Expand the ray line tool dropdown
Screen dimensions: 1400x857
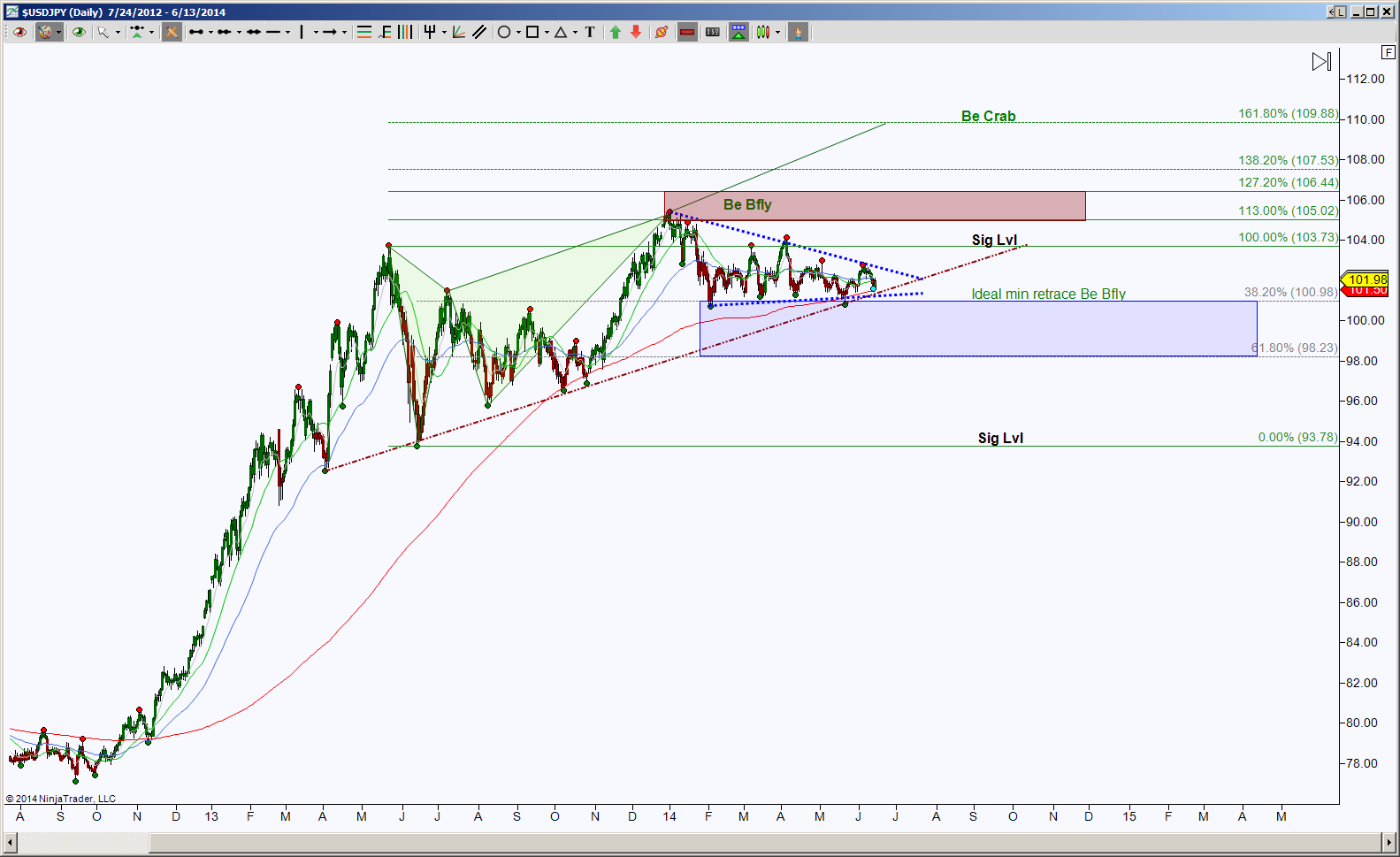click(239, 33)
